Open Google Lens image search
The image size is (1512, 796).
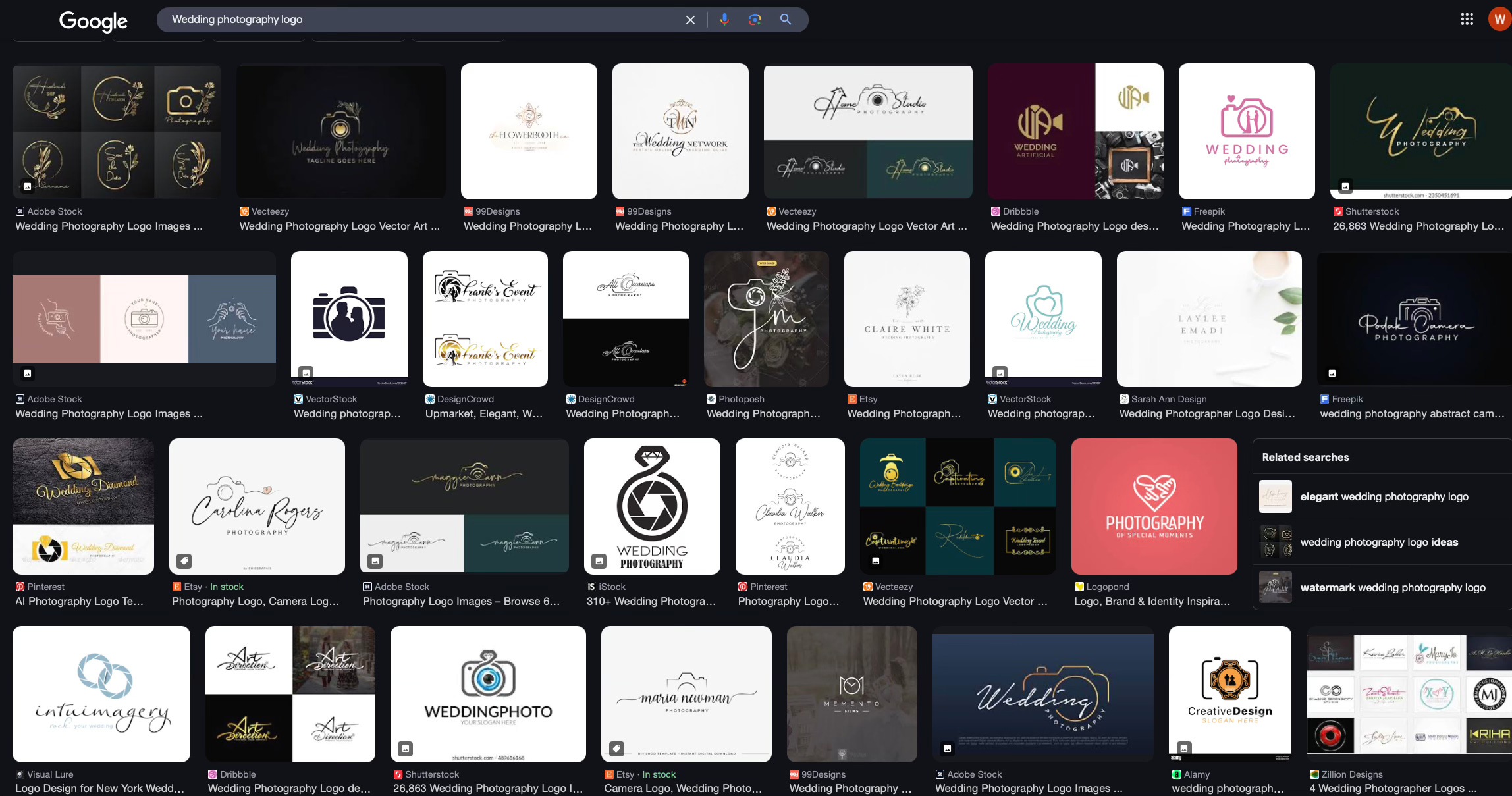755,20
